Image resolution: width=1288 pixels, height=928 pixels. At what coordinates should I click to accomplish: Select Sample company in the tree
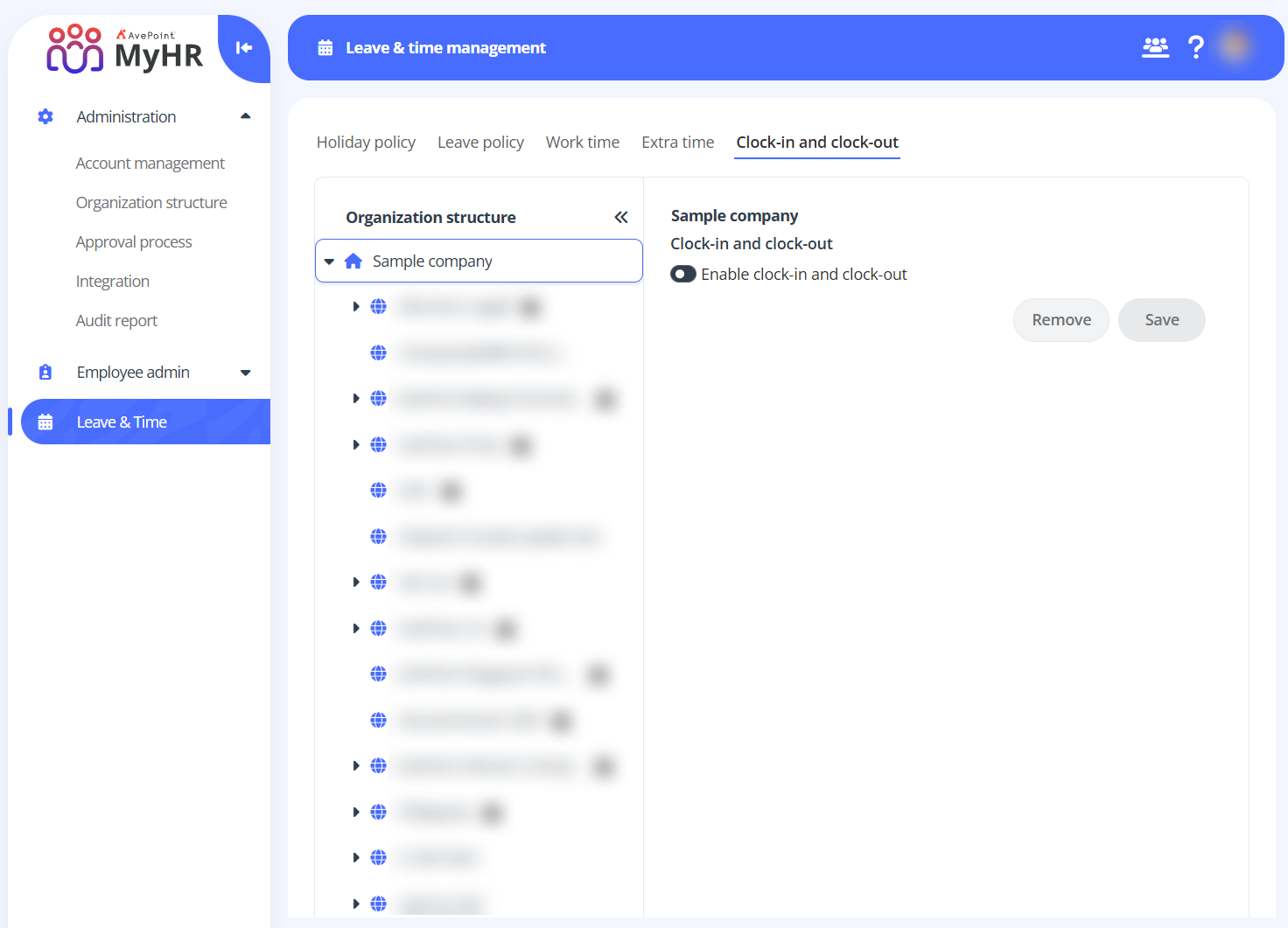[x=479, y=261]
